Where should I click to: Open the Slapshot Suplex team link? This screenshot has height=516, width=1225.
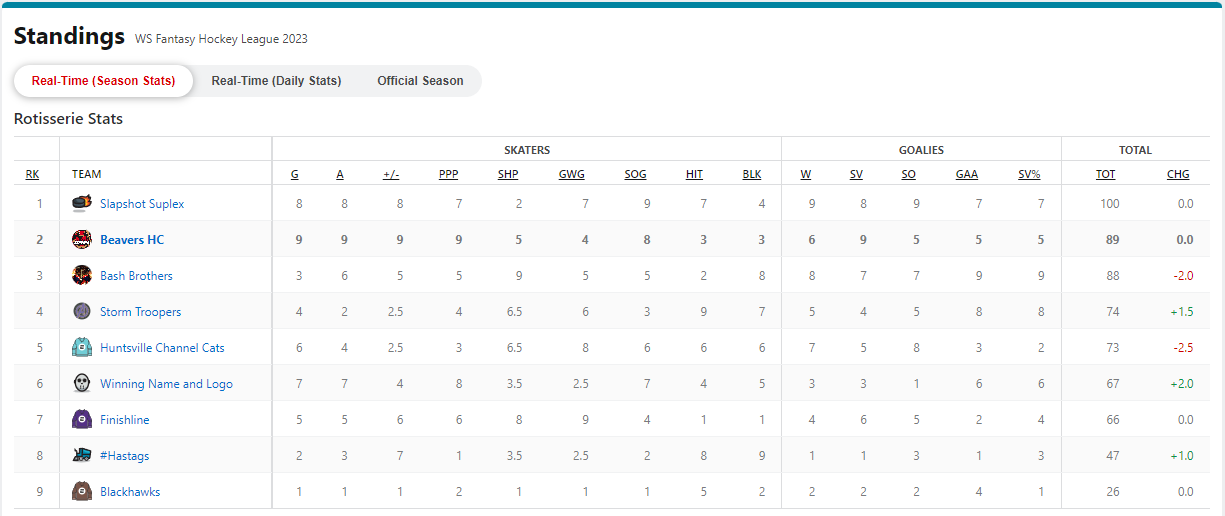[x=142, y=204]
